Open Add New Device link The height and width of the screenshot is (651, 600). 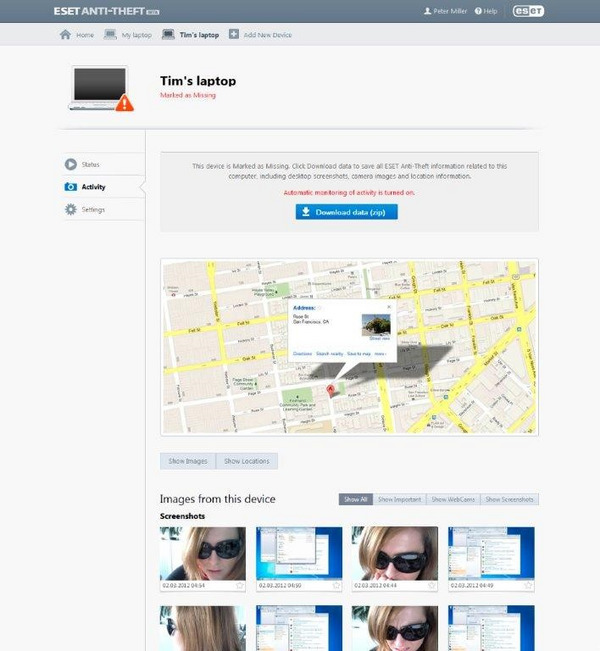[x=268, y=35]
